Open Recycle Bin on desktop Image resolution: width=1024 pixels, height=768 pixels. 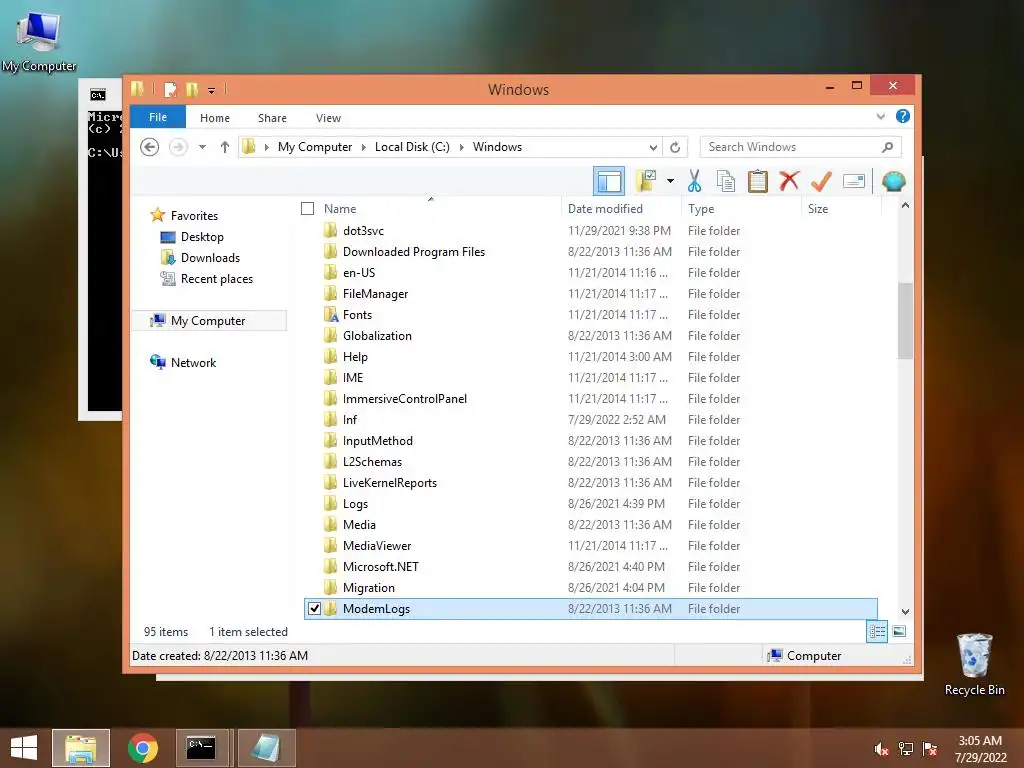[974, 664]
